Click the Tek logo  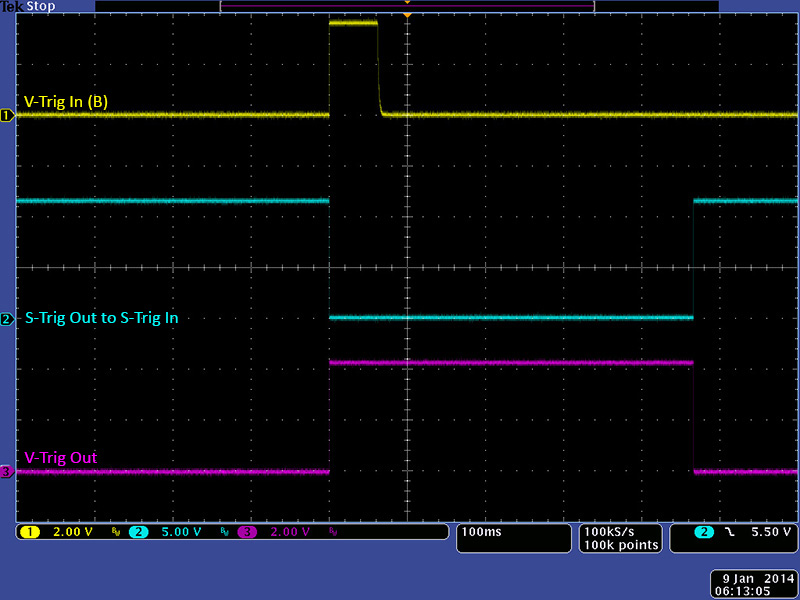(12, 6)
